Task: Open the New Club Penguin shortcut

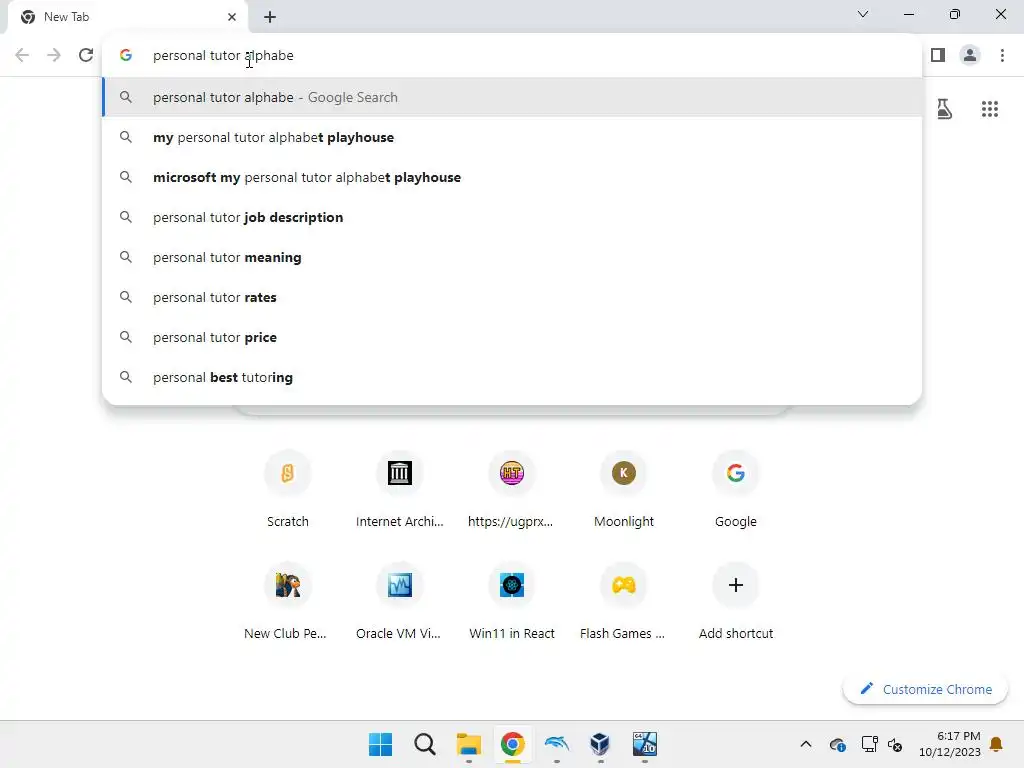Action: tap(287, 601)
